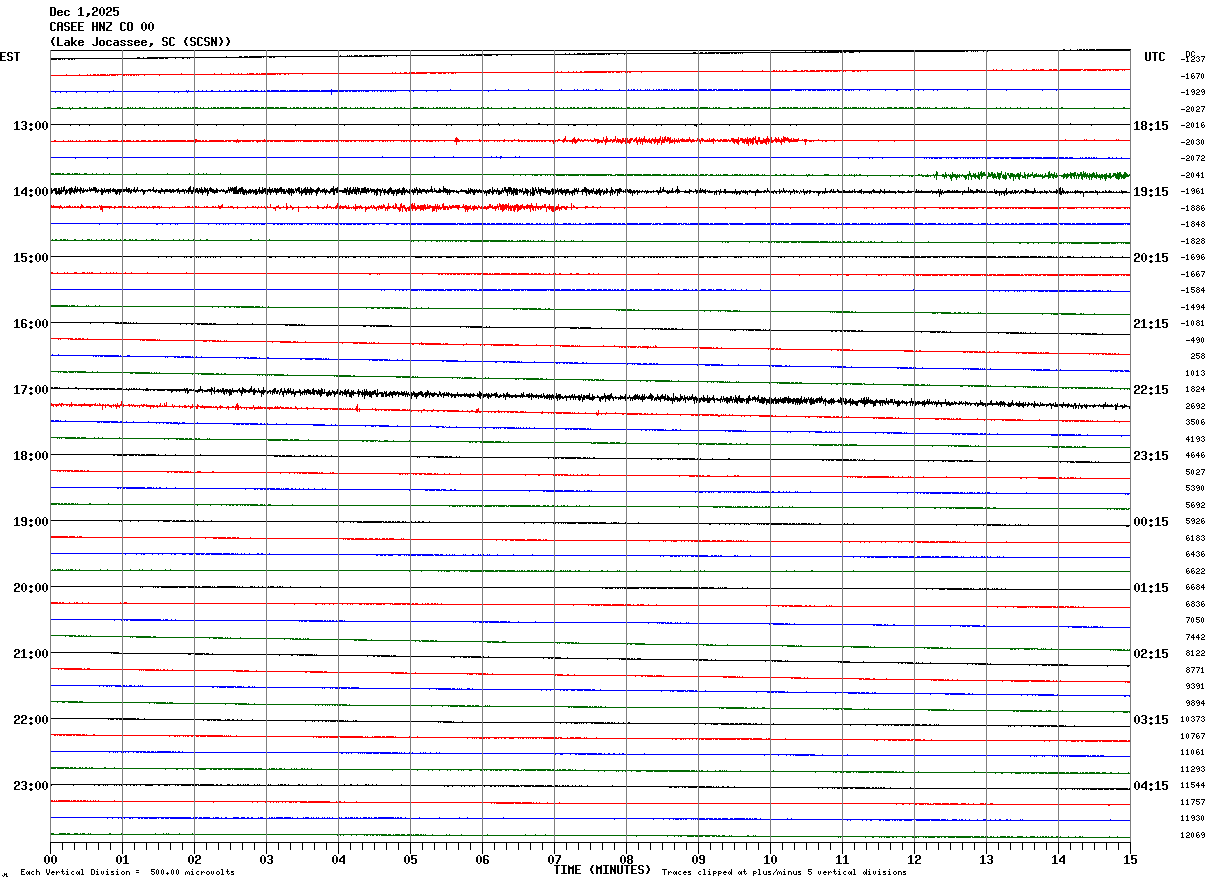This screenshot has width=1210, height=886.
Task: Click the date label 'Dec 1,2025'
Action: pos(84,12)
